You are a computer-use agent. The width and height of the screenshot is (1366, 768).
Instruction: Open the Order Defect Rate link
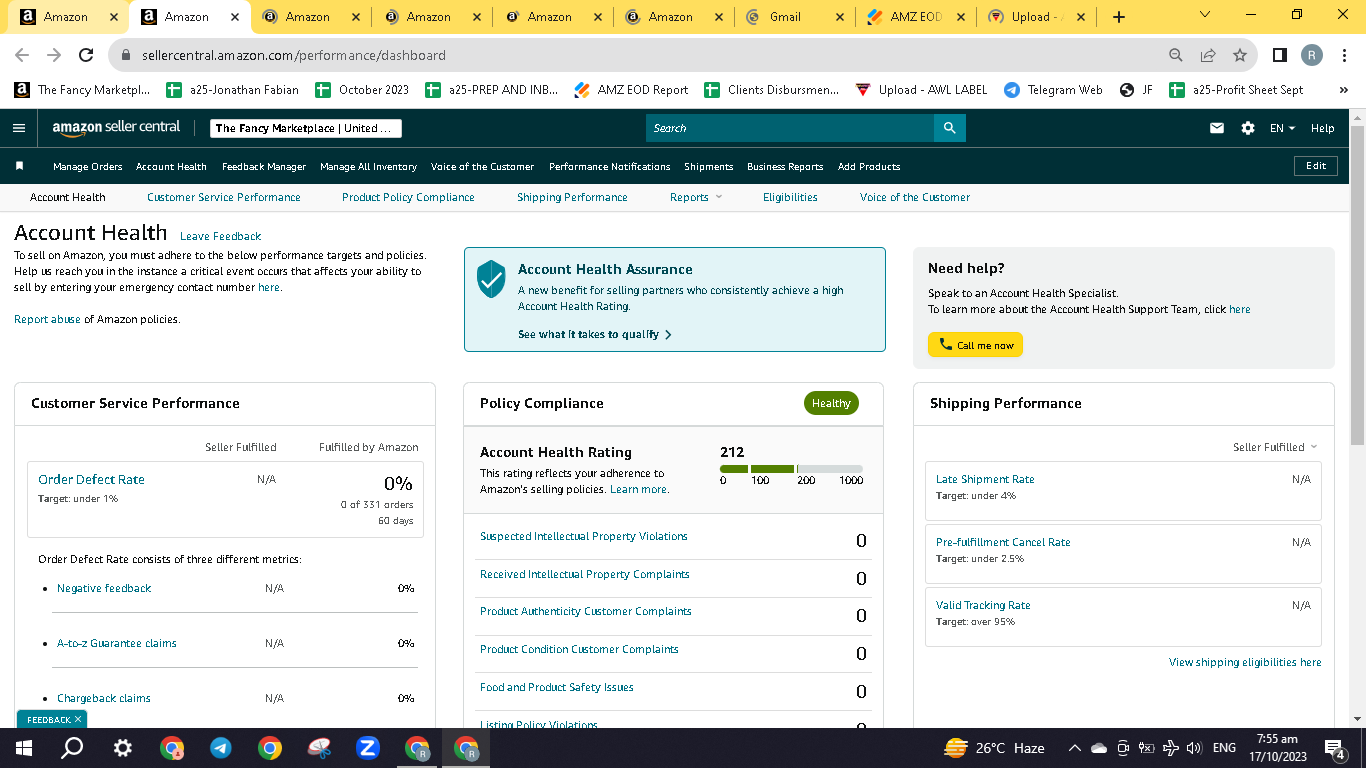pyautogui.click(x=91, y=479)
